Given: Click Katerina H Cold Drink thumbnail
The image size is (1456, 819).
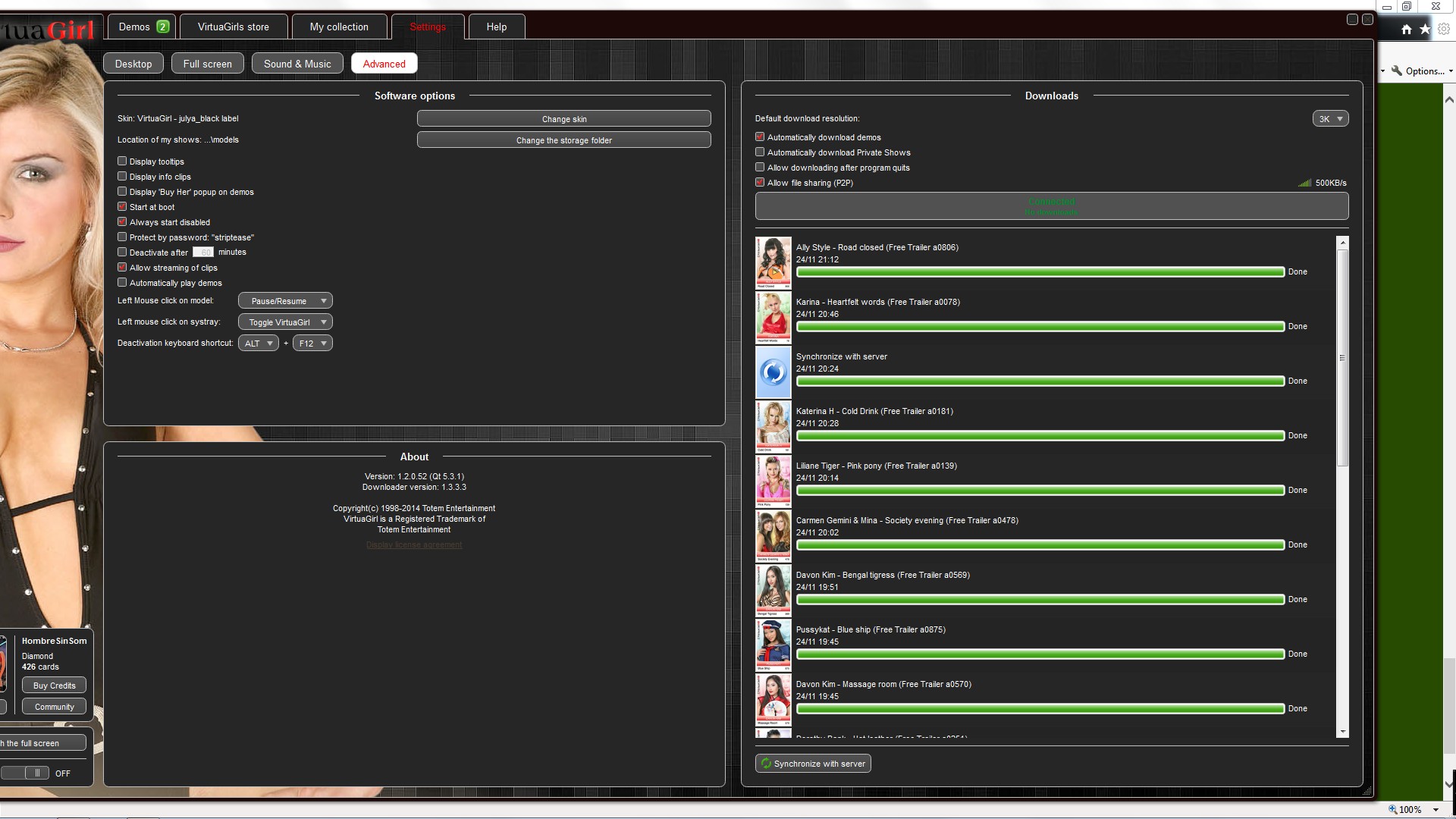Looking at the screenshot, I should click(773, 426).
